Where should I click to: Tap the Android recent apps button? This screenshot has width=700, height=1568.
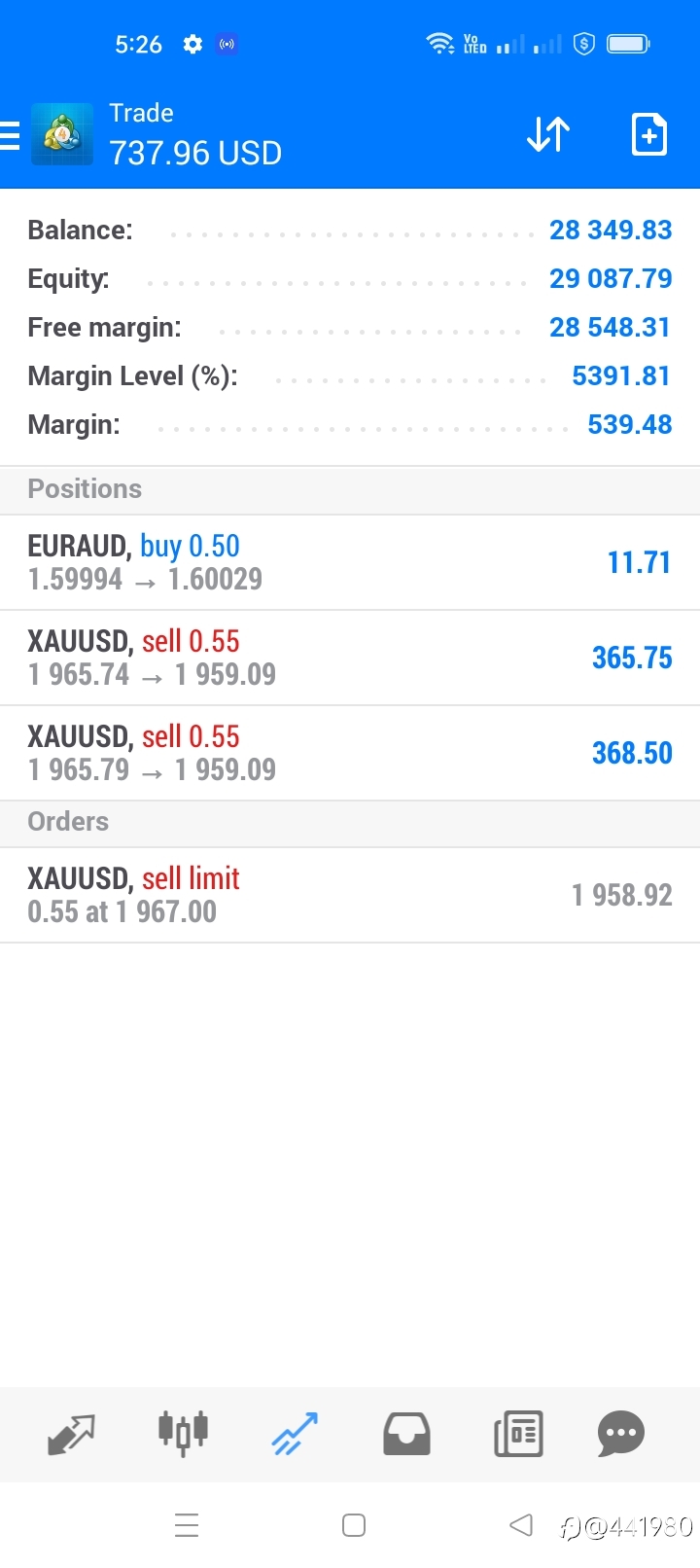click(x=187, y=1524)
